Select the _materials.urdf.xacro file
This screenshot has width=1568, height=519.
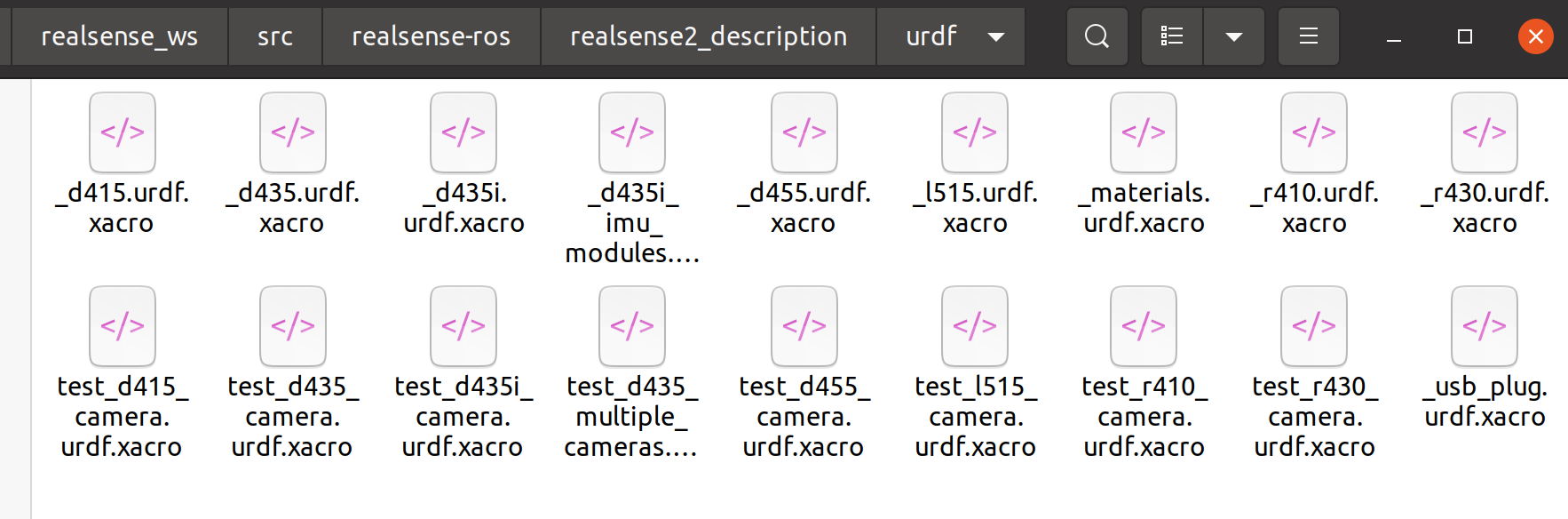click(1144, 132)
